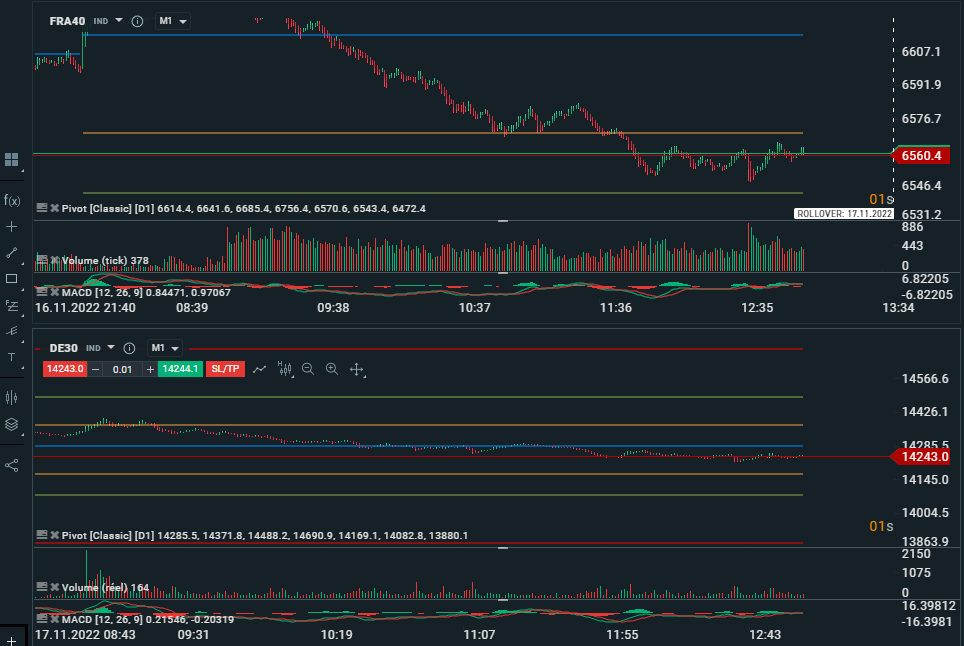Viewport: 964px width, 646px height.
Task: Open the FRA40 M1 timeframe dropdown
Action: click(172, 21)
